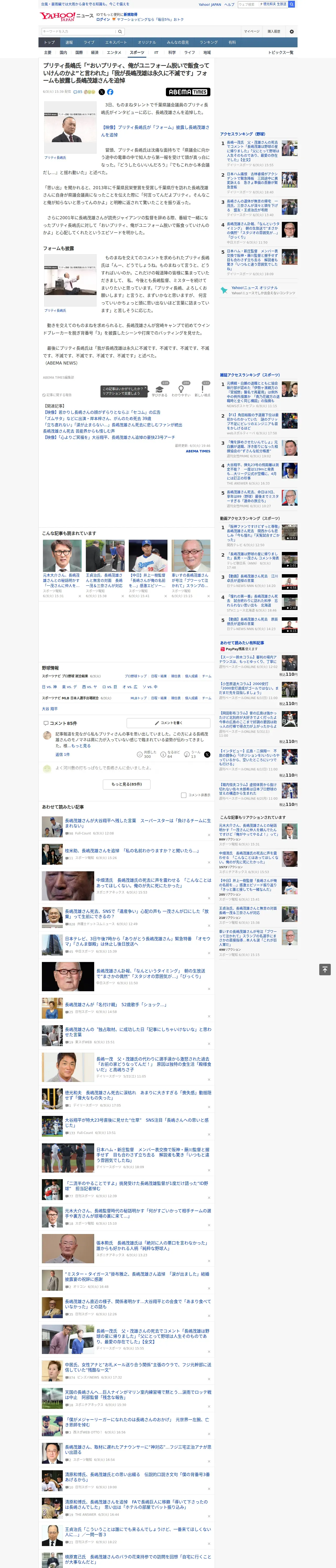
Task: Share the article on X
Action: [x=102, y=92]
